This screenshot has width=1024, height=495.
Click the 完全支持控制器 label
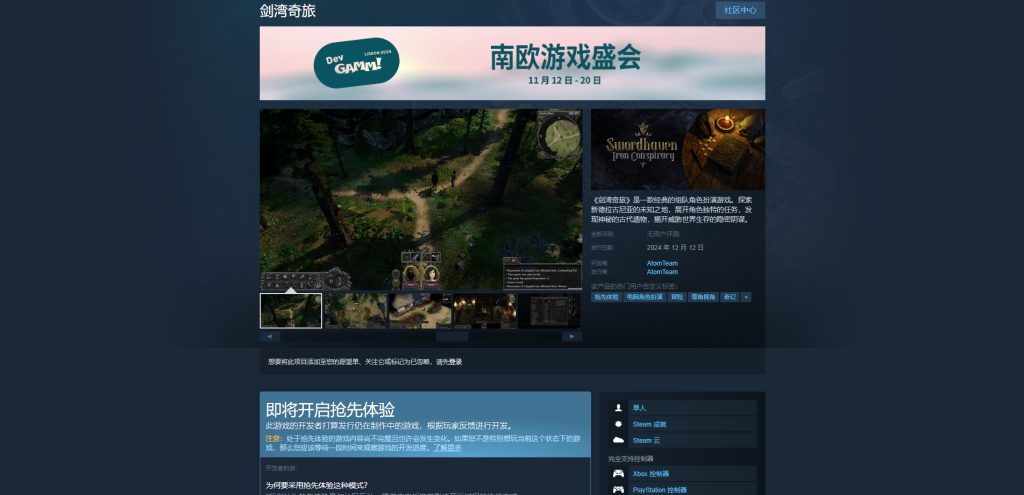[631, 459]
